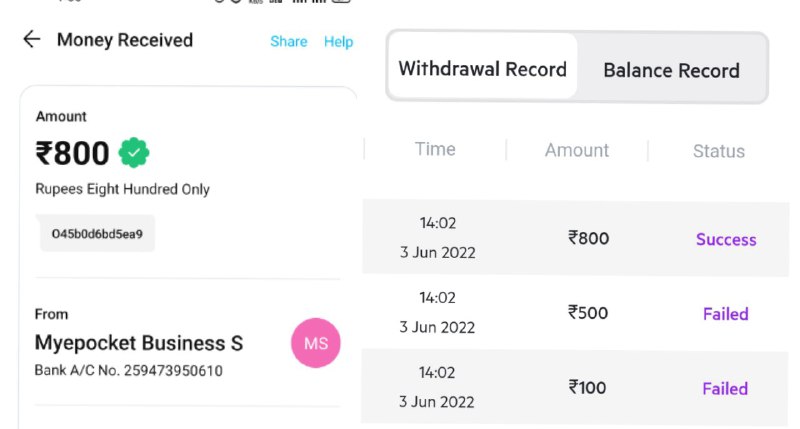Click the Status column header
Viewport: 800px width, 429px height.
click(x=719, y=151)
